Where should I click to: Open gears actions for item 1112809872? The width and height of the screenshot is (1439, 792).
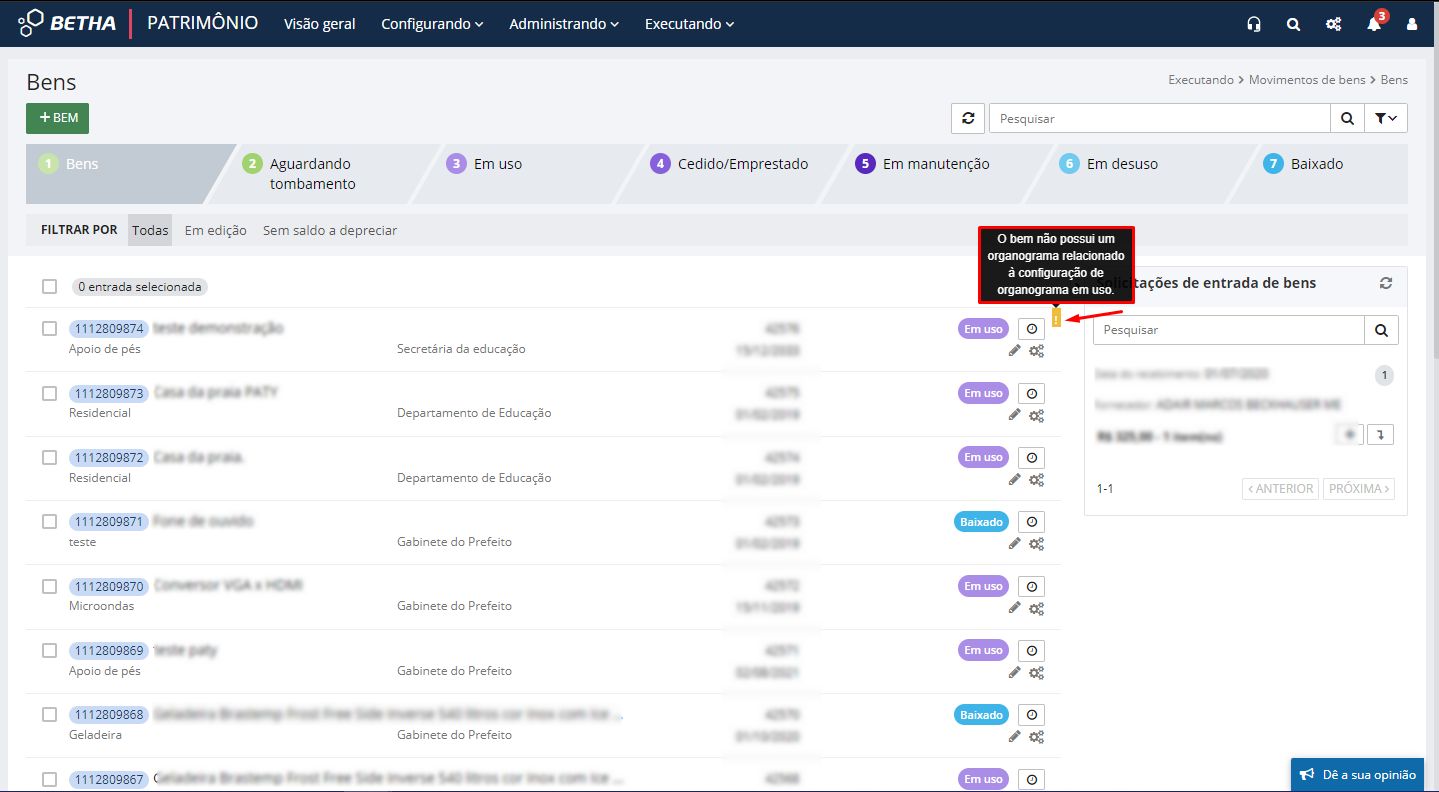[x=1037, y=480]
